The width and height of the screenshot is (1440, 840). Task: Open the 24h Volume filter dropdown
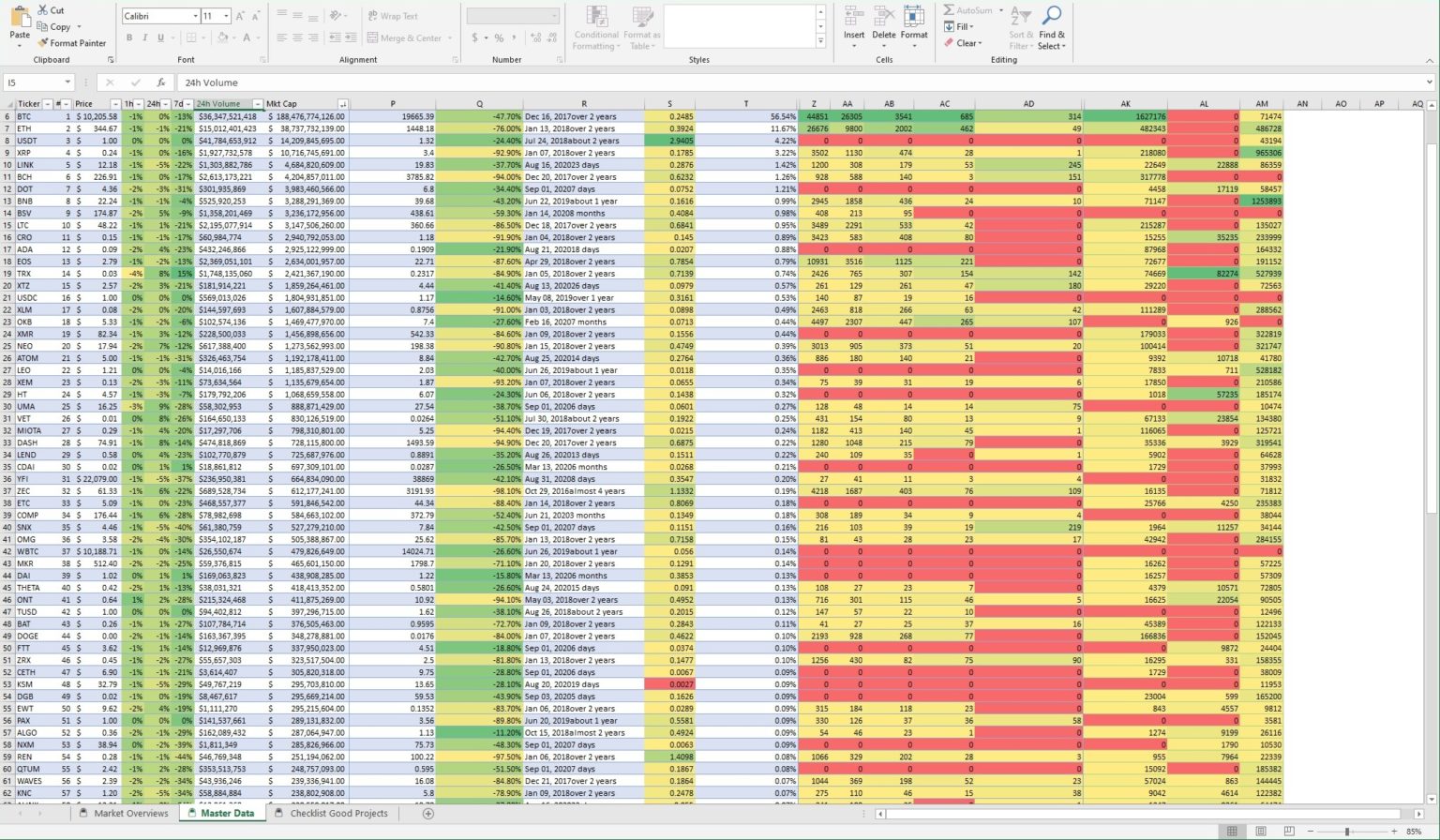pyautogui.click(x=258, y=104)
